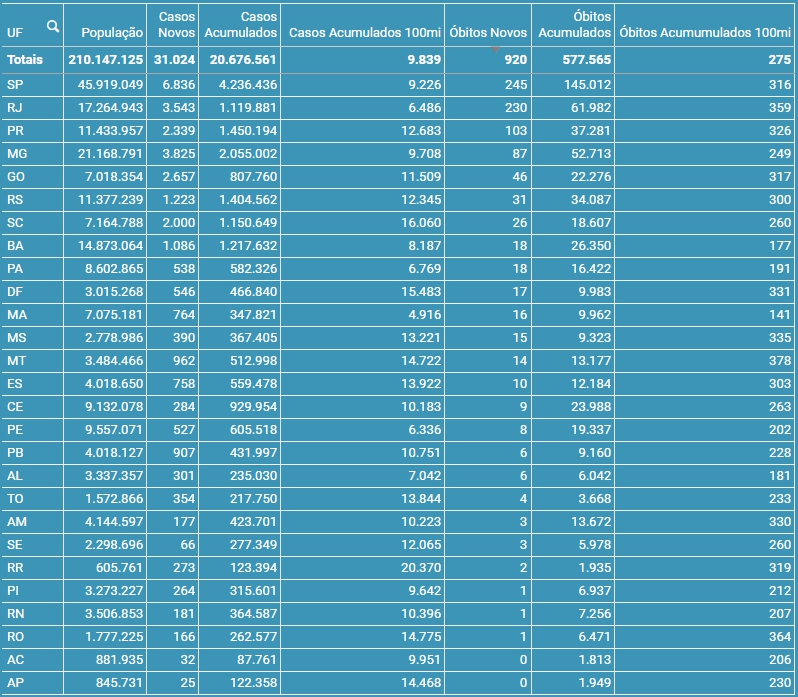798x697 pixels.
Task: Sort by Casos Acumulados column header
Action: pyautogui.click(x=240, y=25)
